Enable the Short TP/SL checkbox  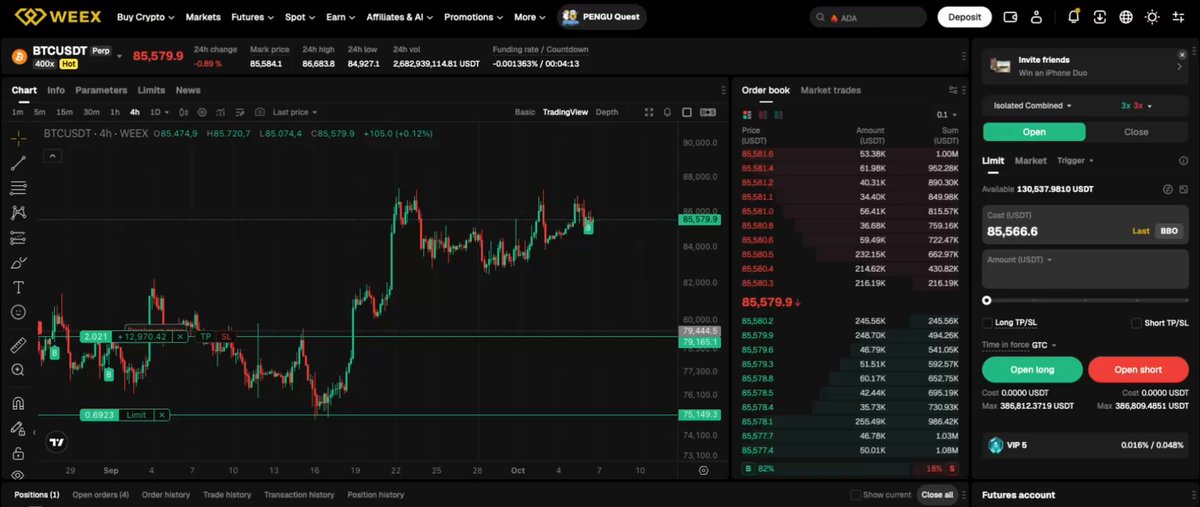pos(1136,323)
